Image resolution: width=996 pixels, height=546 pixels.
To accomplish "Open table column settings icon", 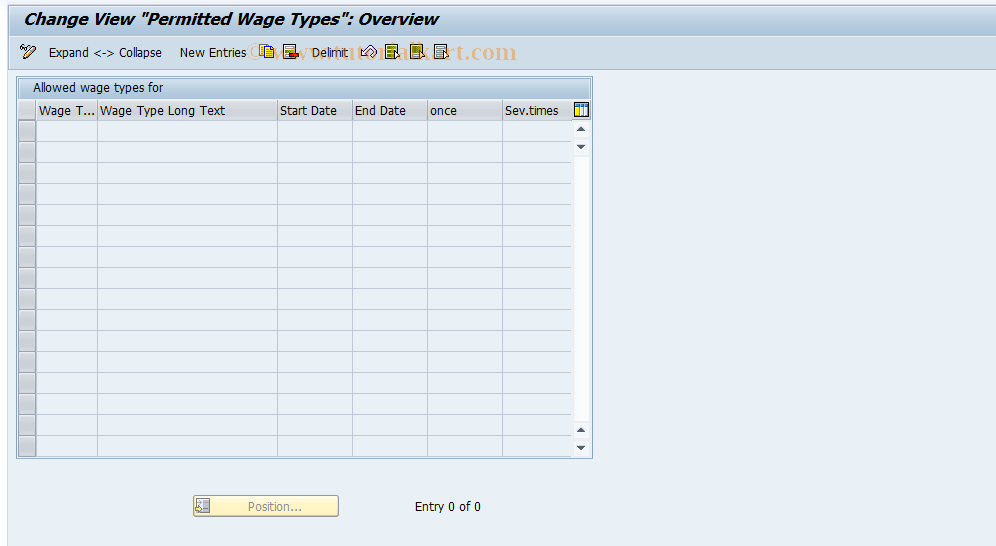I will (x=581, y=110).
